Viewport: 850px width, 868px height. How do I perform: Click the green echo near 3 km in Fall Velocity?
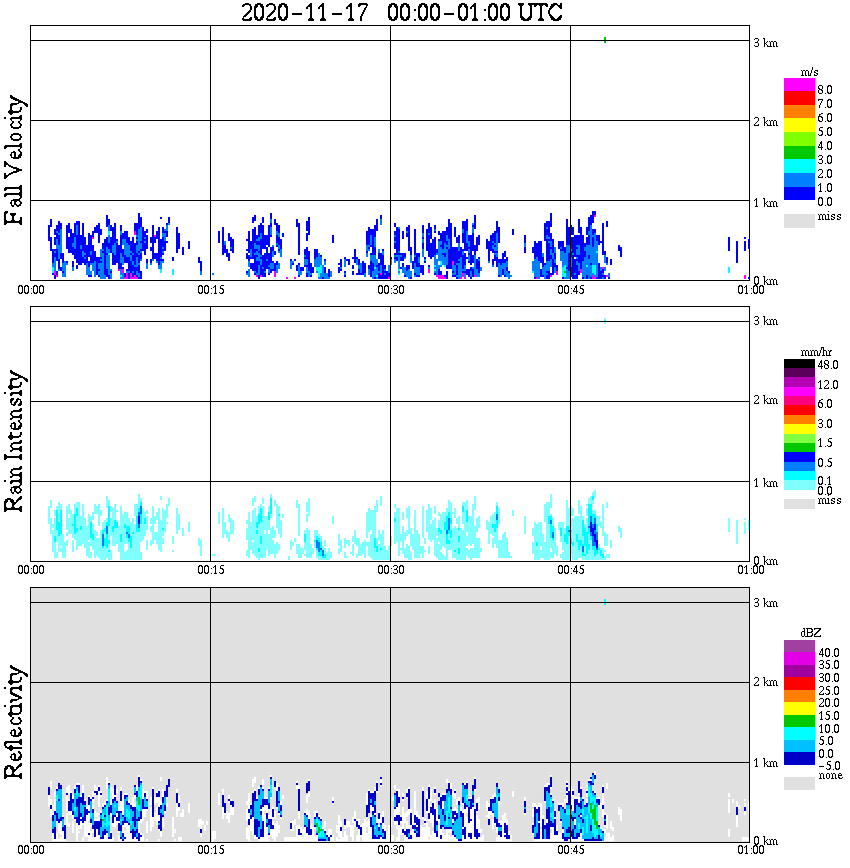(x=605, y=40)
